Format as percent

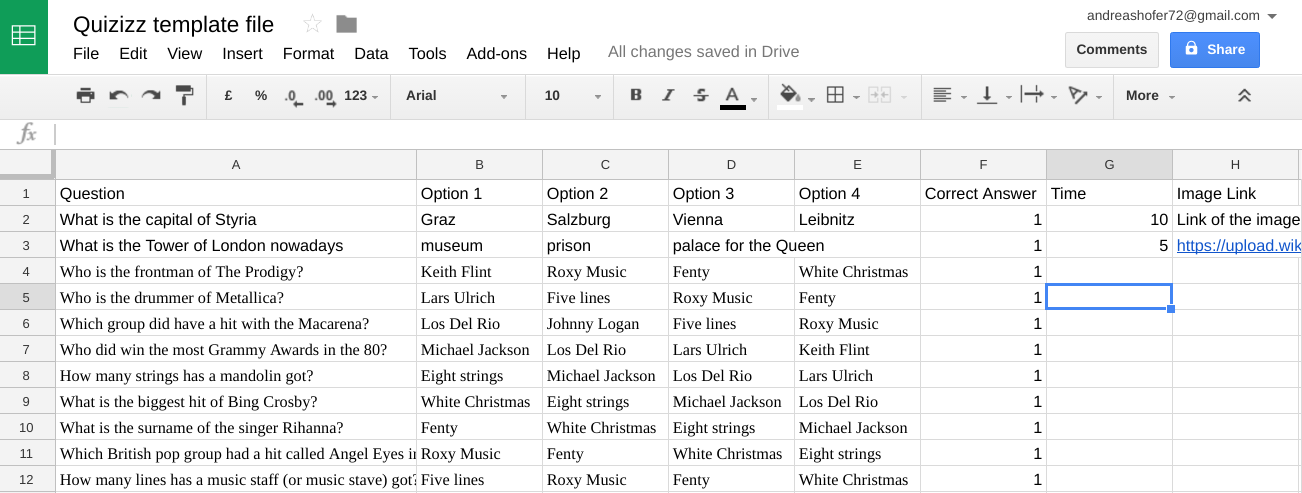[x=261, y=95]
